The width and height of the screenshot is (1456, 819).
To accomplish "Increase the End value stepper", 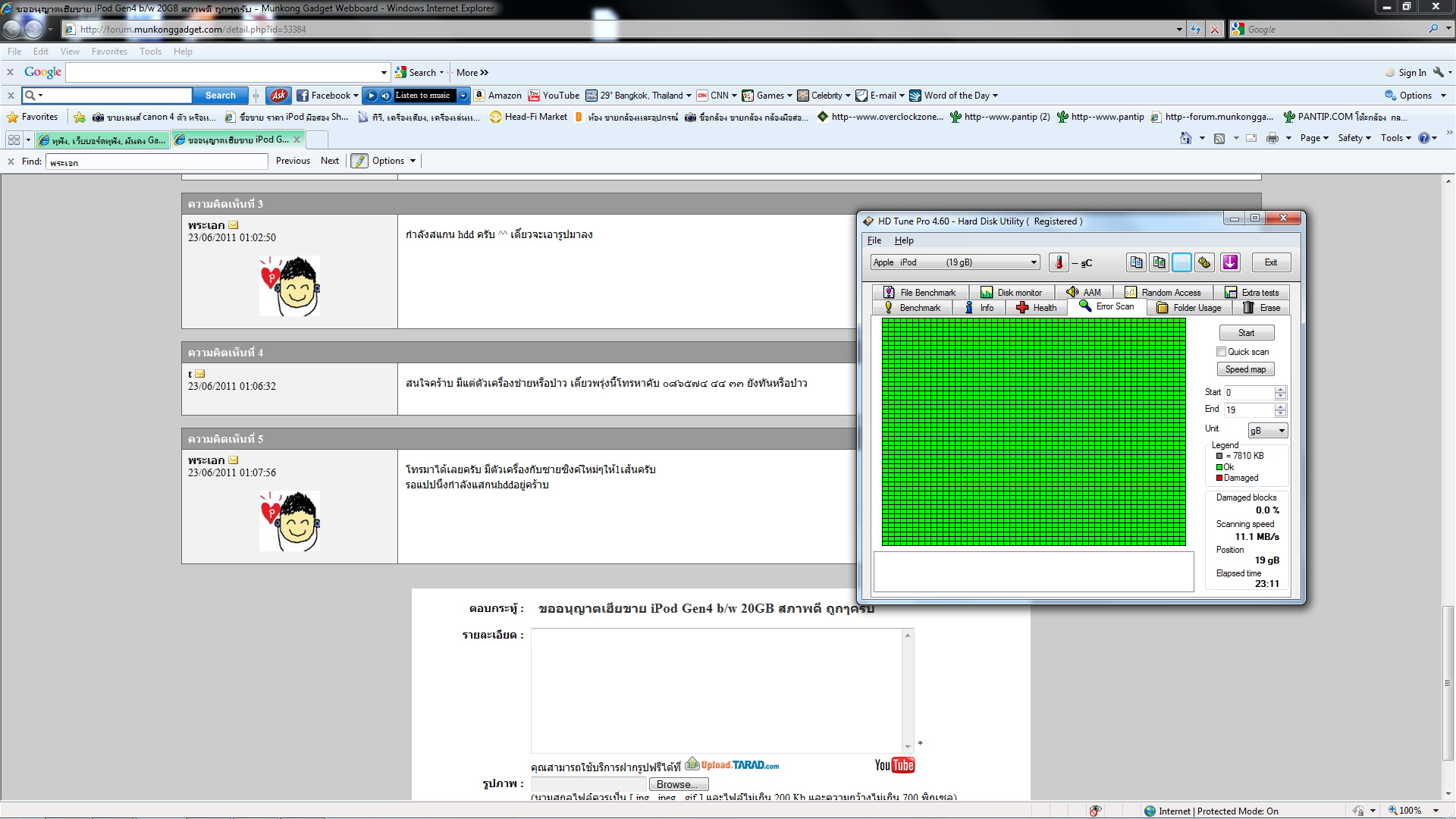I will 1280,406.
